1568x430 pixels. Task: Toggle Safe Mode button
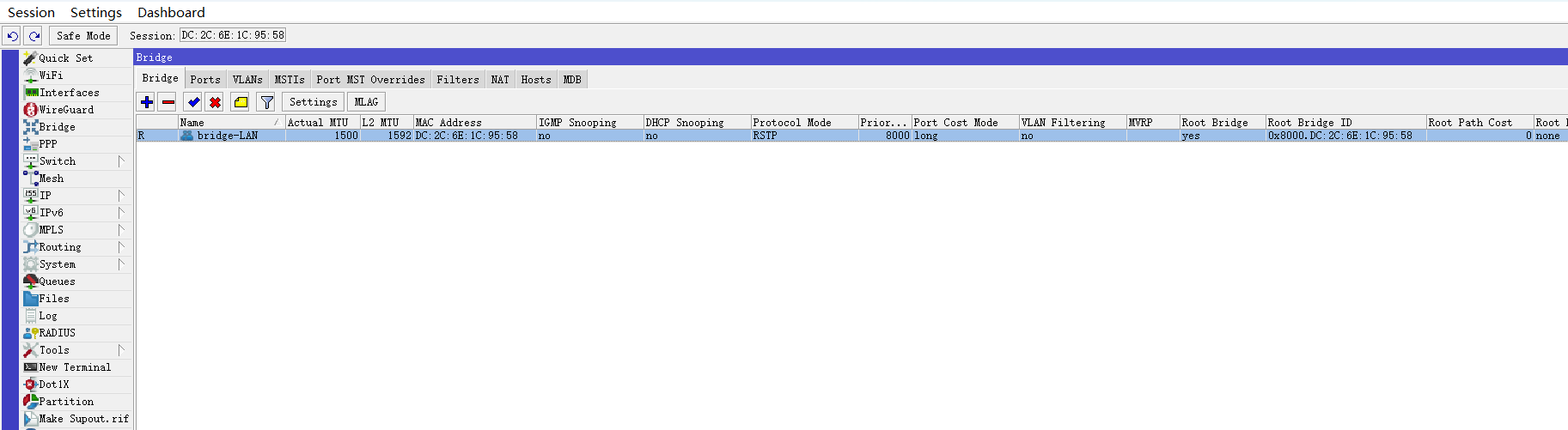pos(83,35)
